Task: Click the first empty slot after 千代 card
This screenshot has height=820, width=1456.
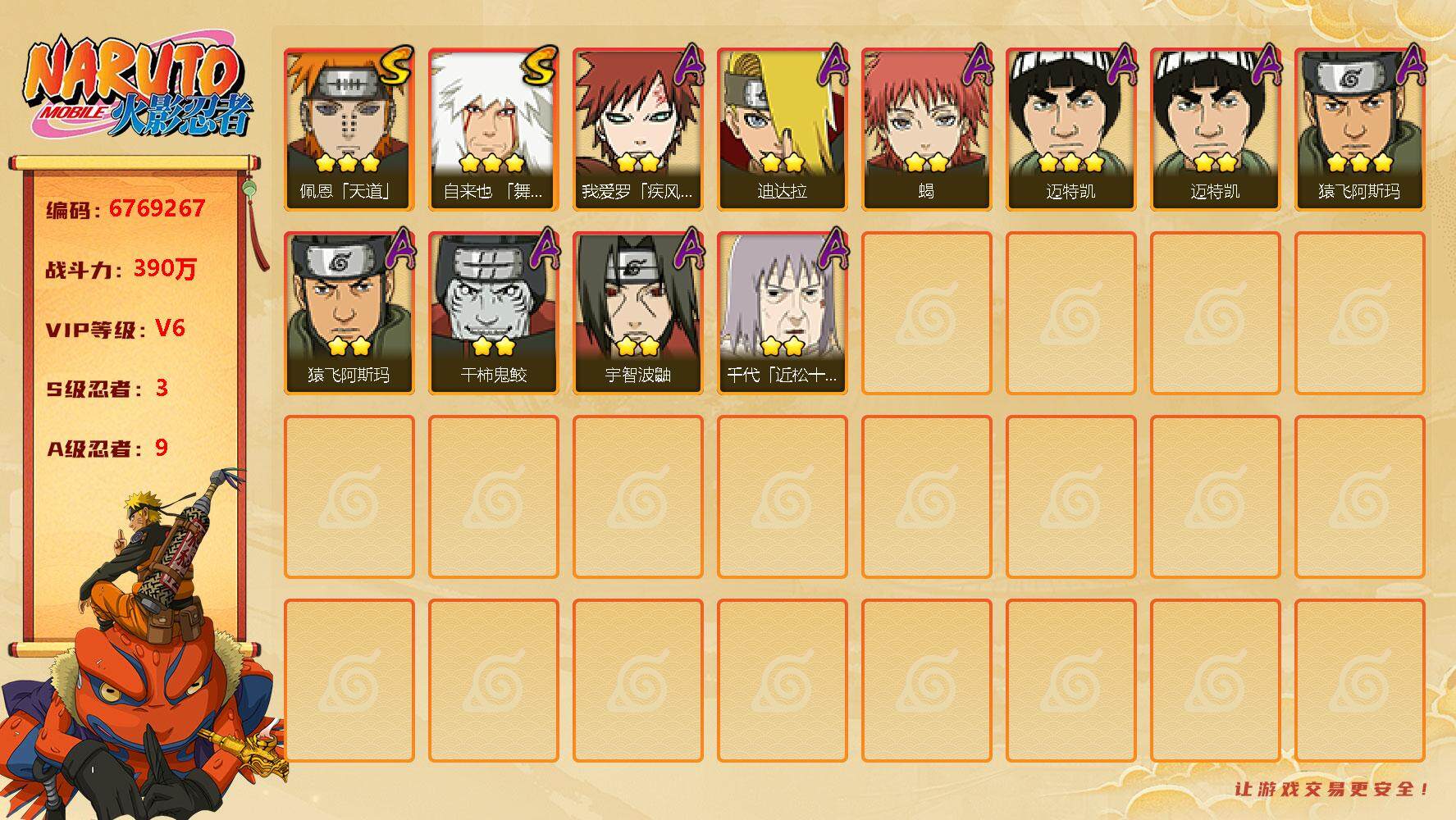Action: pyautogui.click(x=926, y=313)
